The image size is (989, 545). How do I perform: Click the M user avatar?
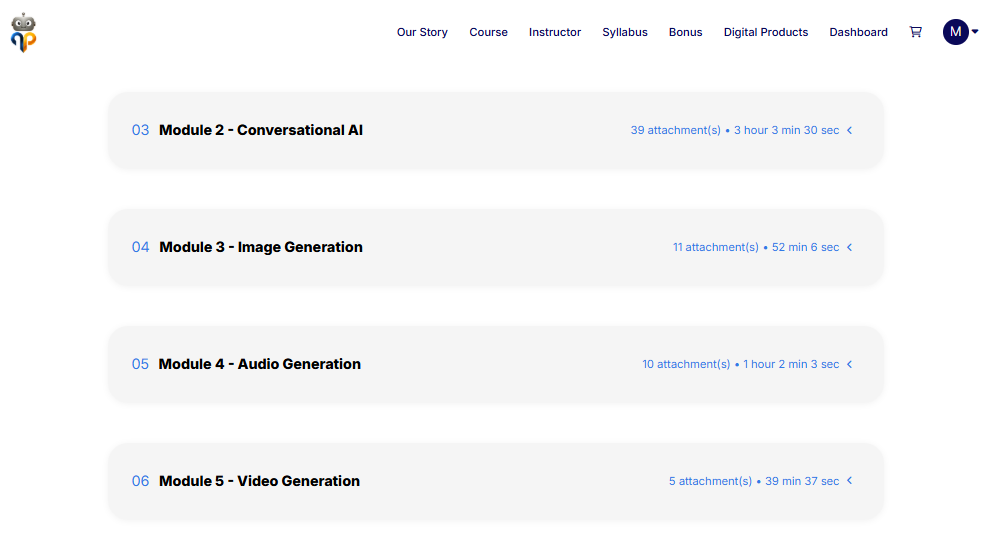coord(955,32)
